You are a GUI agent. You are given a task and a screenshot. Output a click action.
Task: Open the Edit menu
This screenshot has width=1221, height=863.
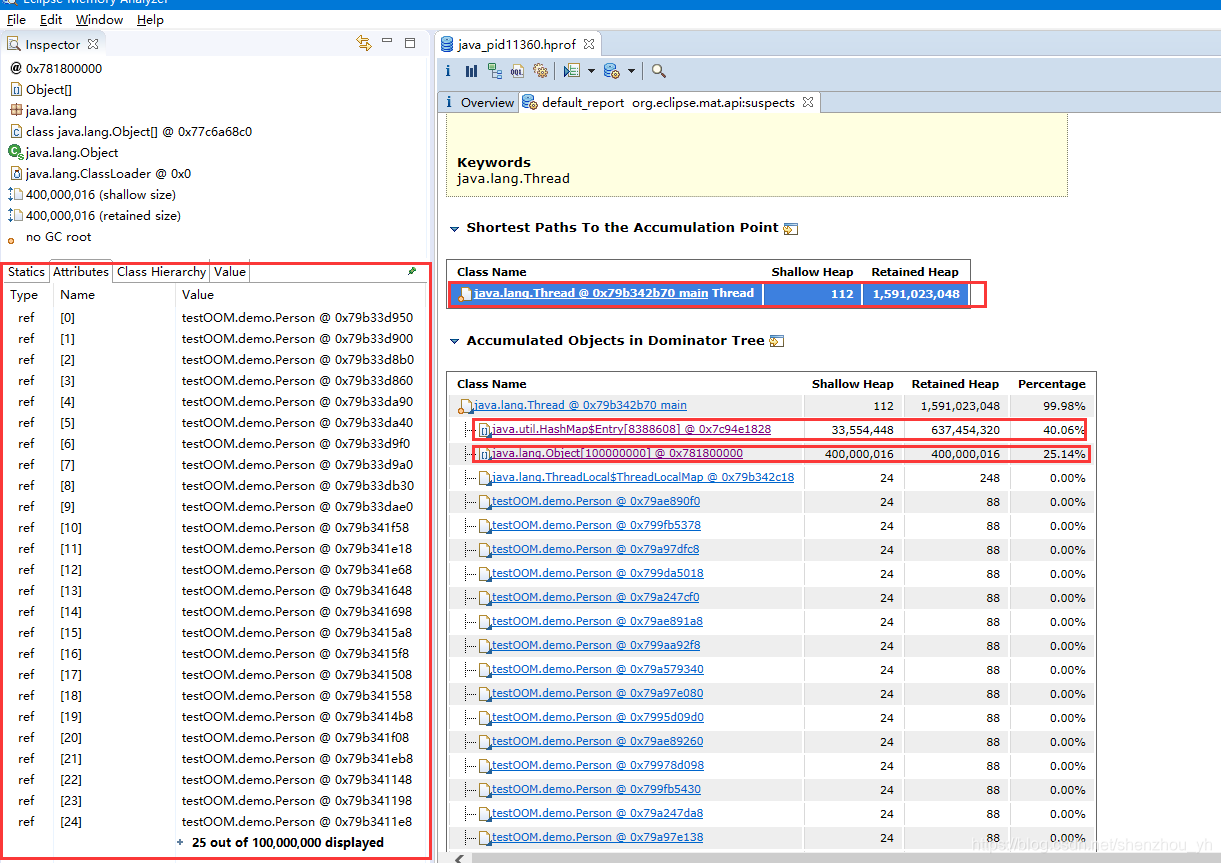point(51,19)
